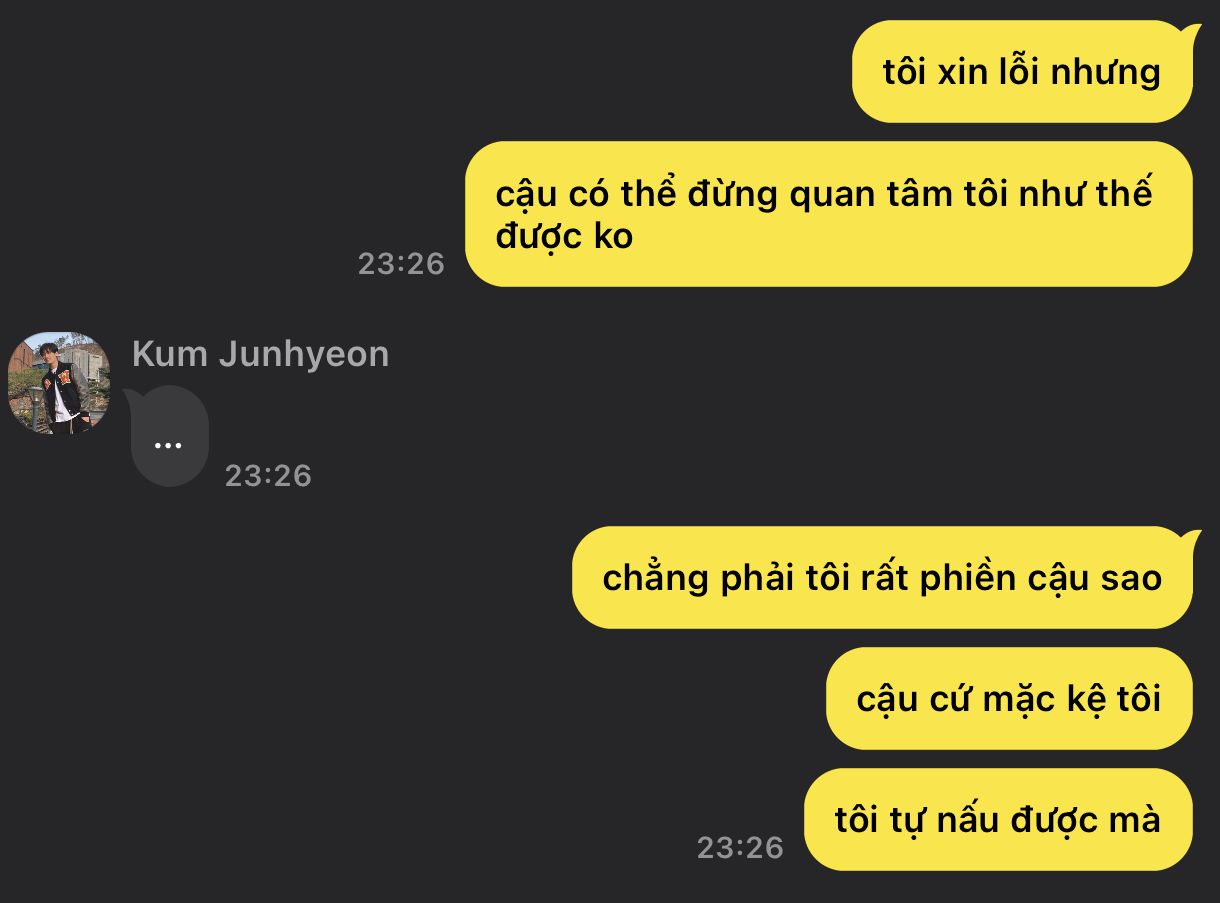Click the word "xin" in the top message
This screenshot has height=903, width=1220.
(963, 72)
